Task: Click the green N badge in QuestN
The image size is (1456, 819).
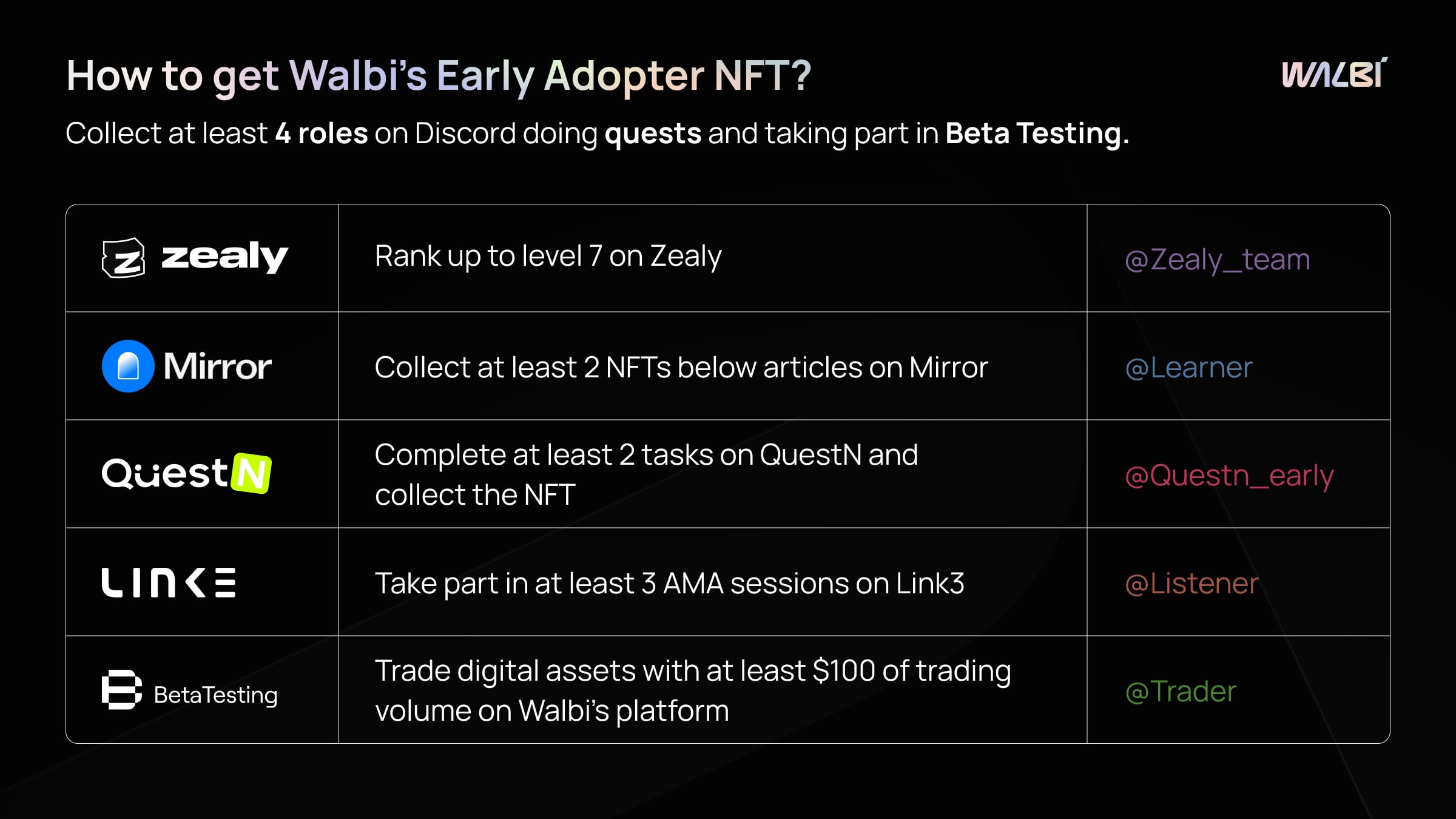Action: click(251, 473)
